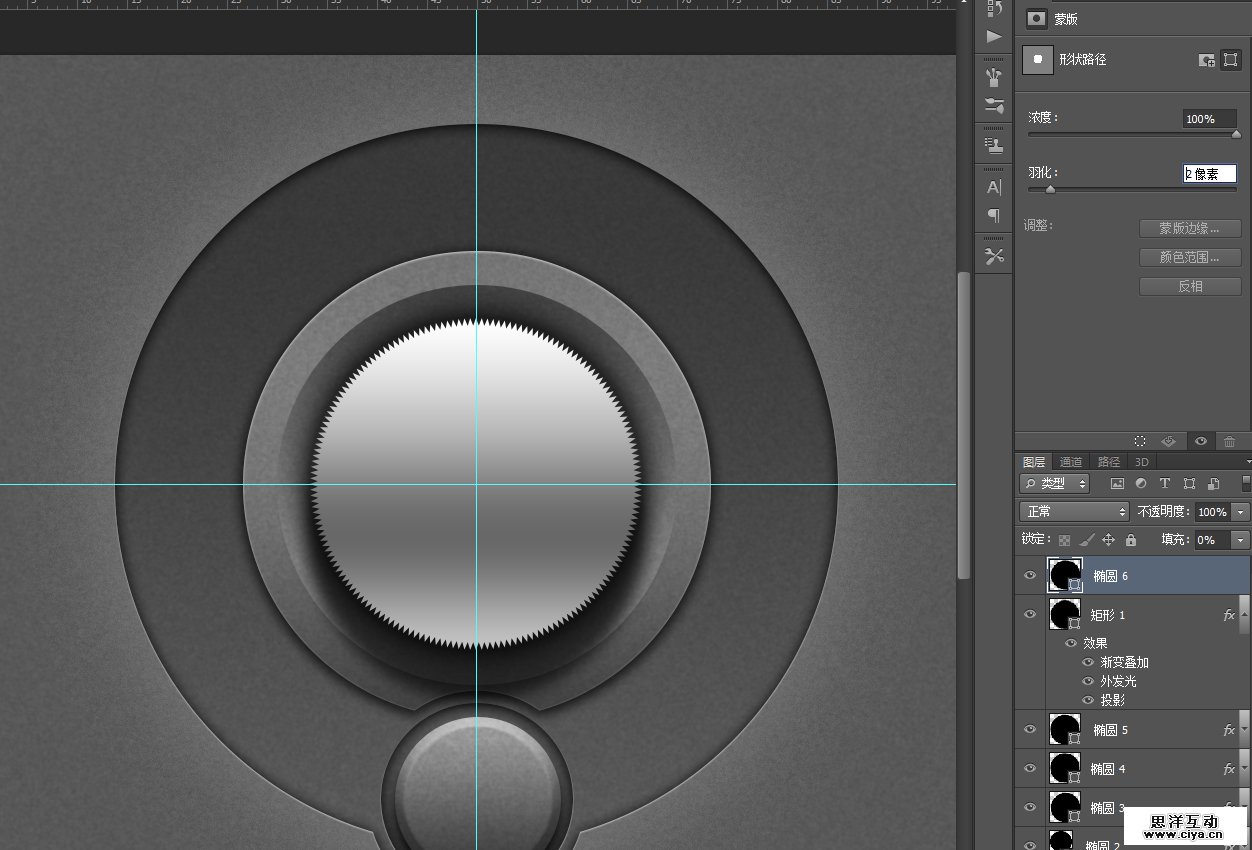
Task: Filter layers by text type icon
Action: pos(1165,484)
